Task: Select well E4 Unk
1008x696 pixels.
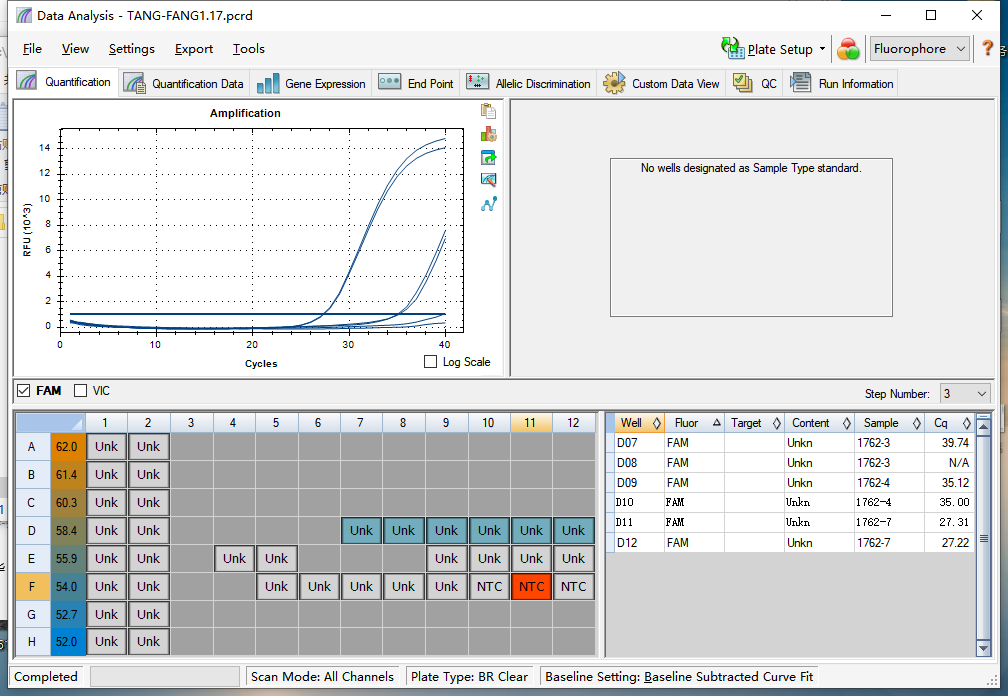Action: (x=234, y=558)
